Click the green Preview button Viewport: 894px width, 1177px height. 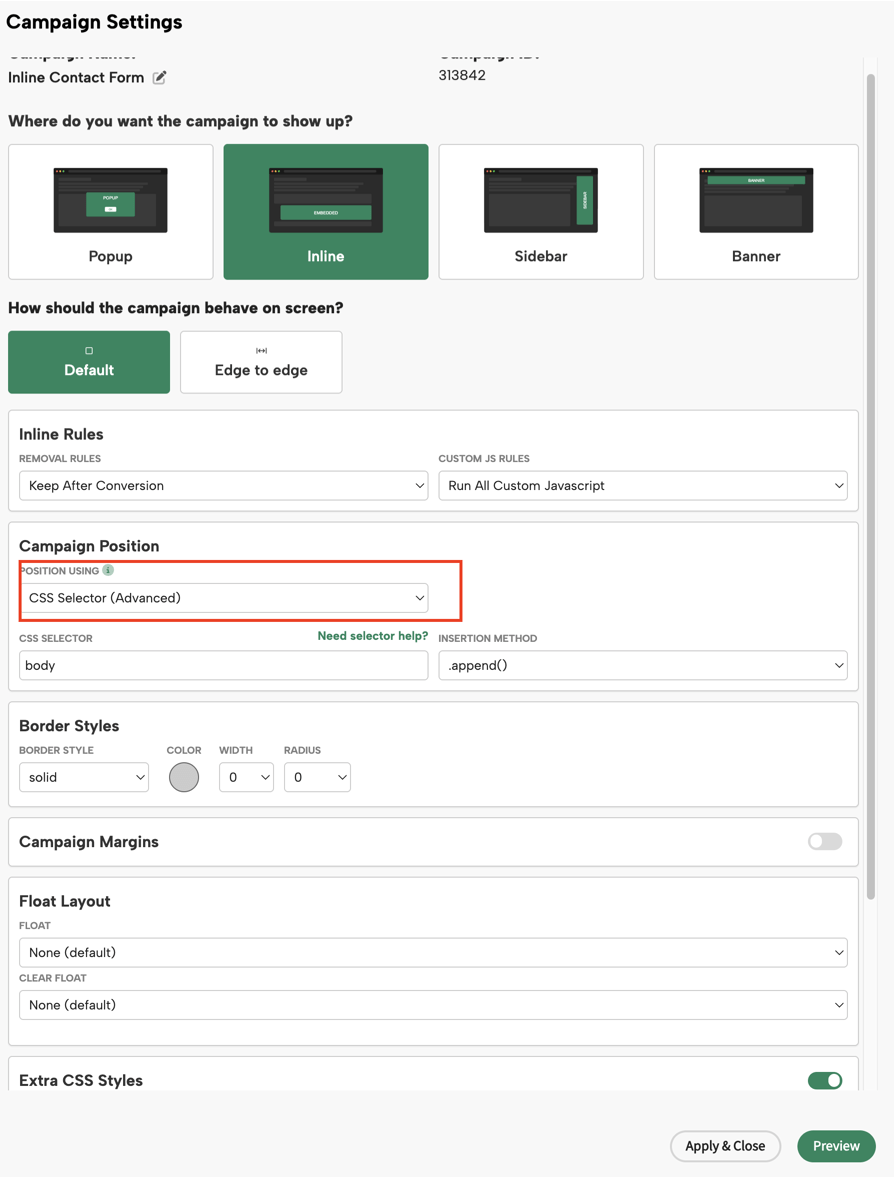tap(836, 1146)
